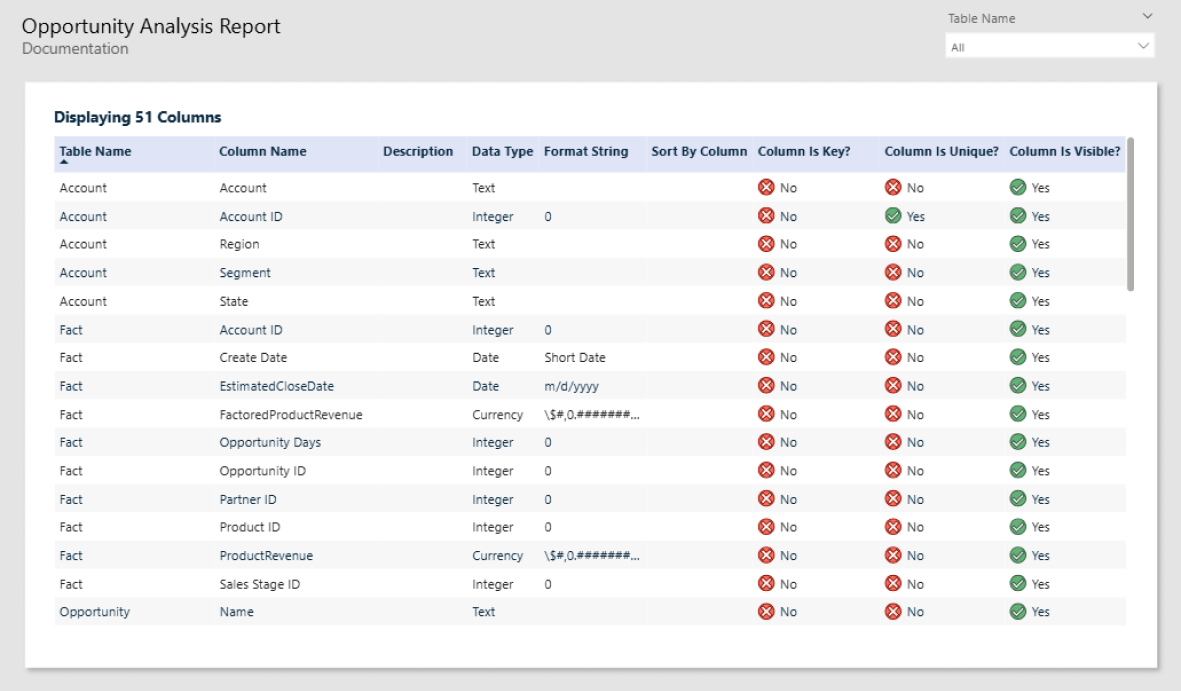
Task: Click the table's vertical scrollbar thumb
Action: [1131, 214]
